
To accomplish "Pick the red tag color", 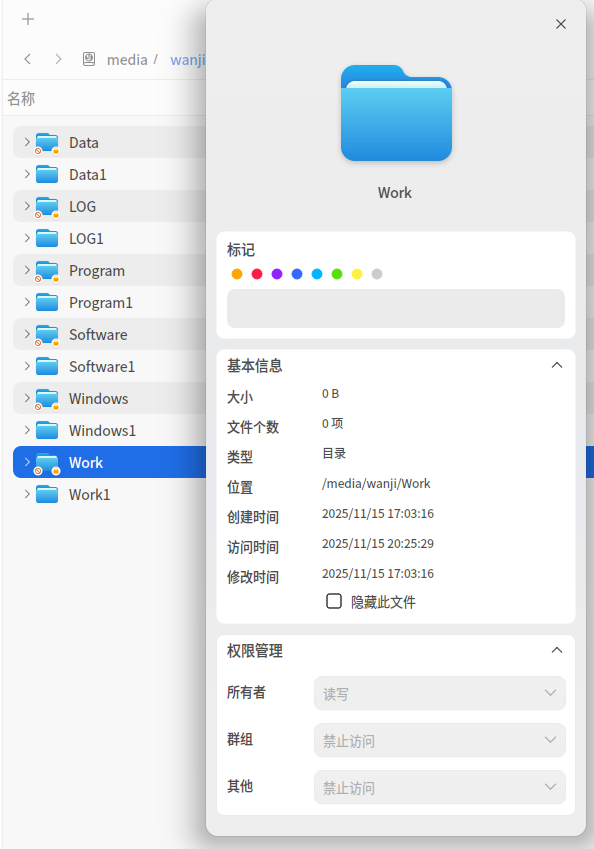I will (257, 274).
